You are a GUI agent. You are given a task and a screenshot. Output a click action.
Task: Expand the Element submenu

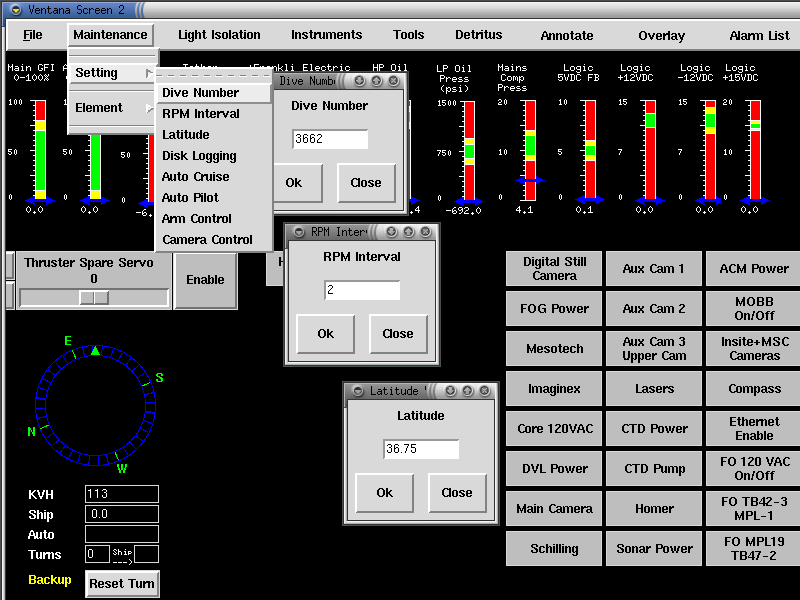click(x=112, y=108)
